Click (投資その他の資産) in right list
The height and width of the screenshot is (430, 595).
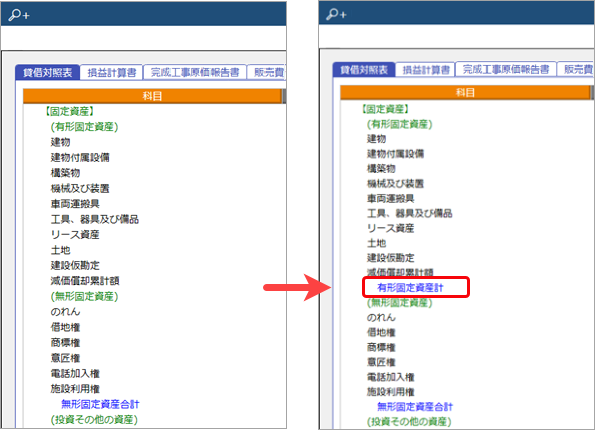coord(409,422)
